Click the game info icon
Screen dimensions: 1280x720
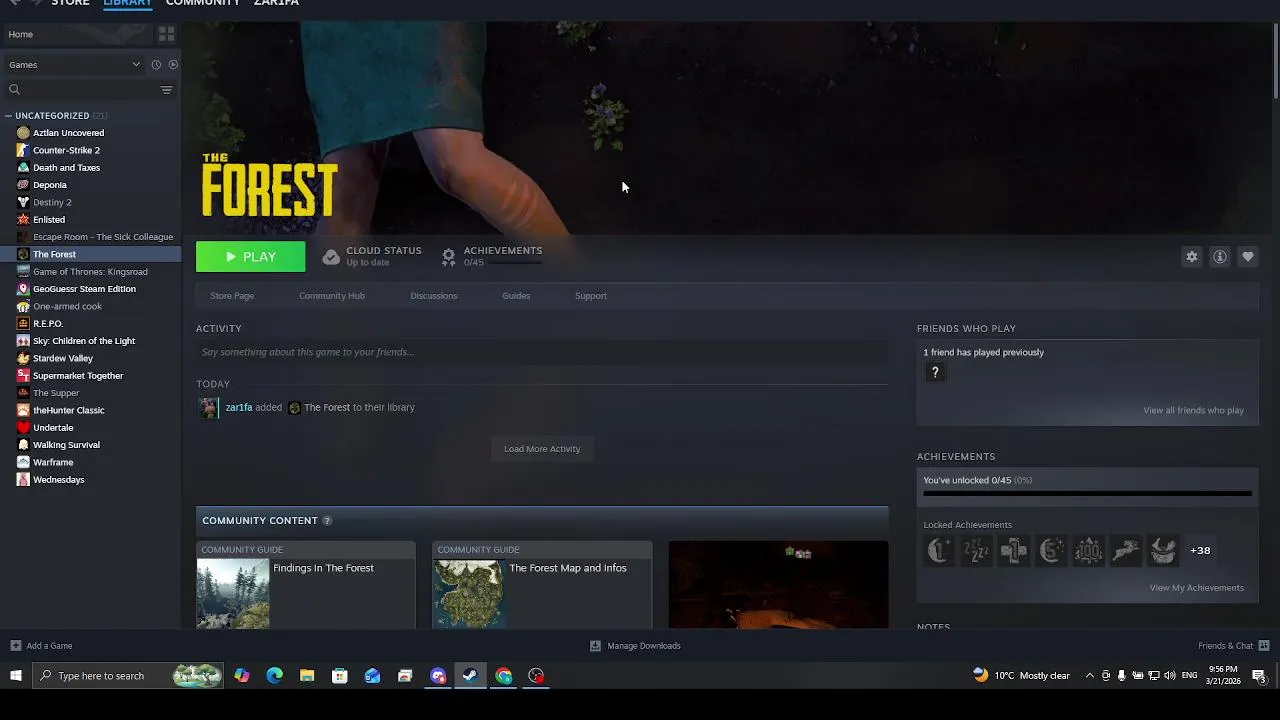tap(1220, 257)
